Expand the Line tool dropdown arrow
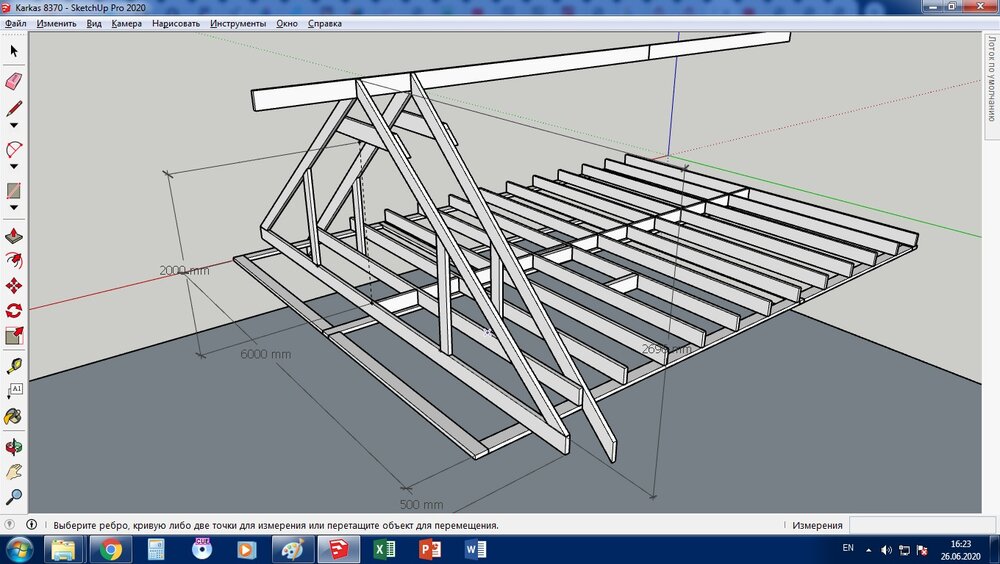1000x564 pixels. 14,125
